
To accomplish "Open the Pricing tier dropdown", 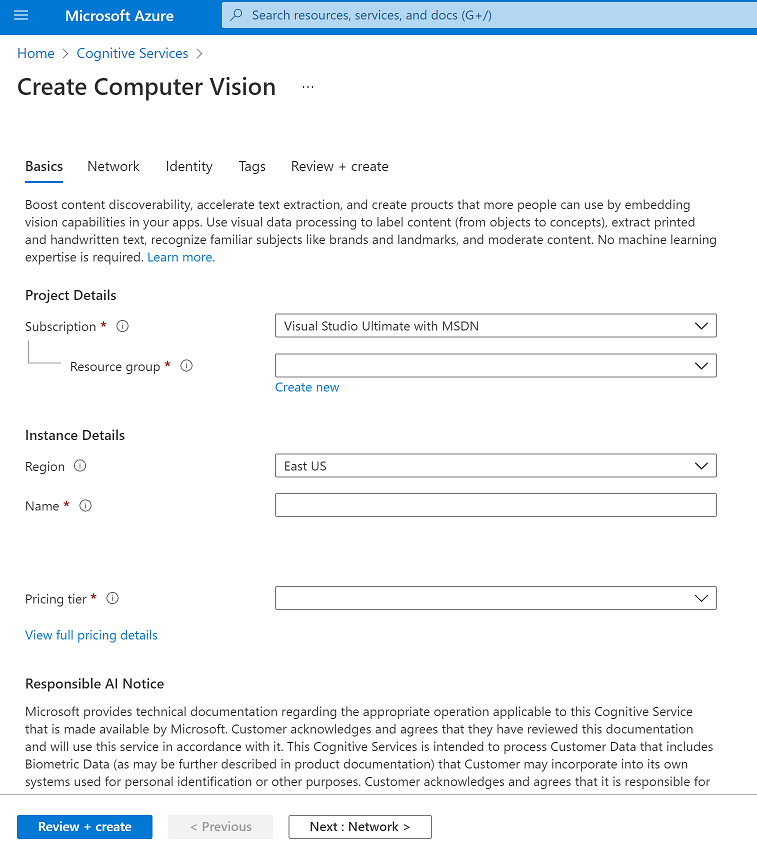I will point(495,598).
